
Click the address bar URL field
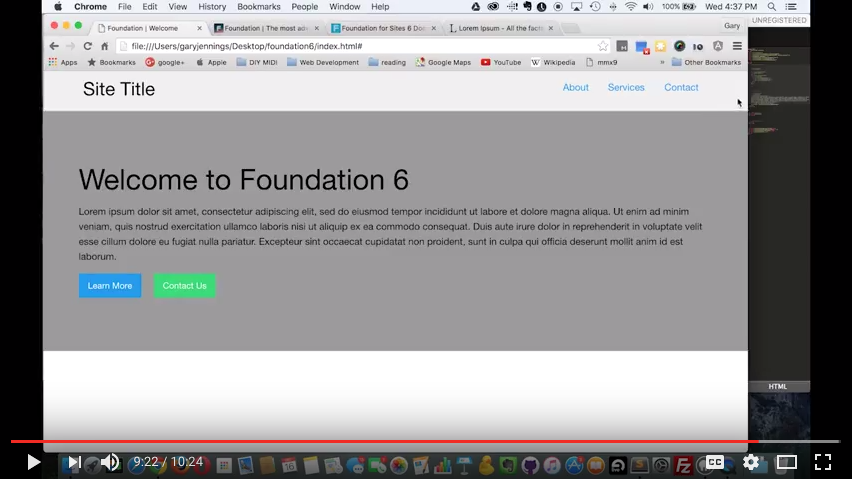350,46
